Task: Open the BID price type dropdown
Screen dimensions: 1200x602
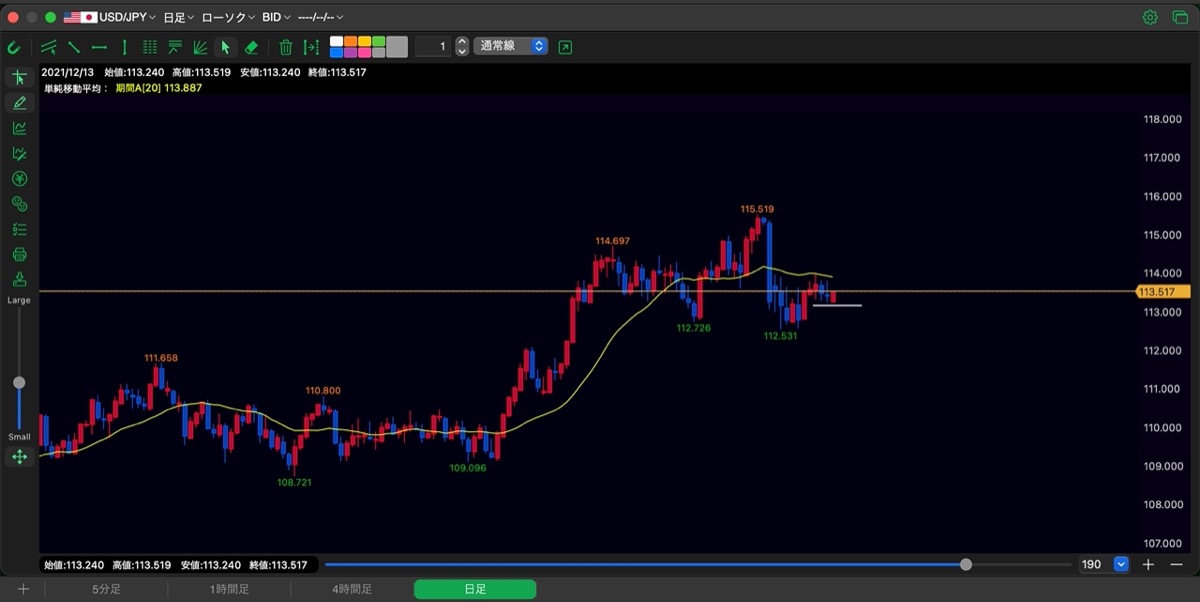Action: pos(276,17)
